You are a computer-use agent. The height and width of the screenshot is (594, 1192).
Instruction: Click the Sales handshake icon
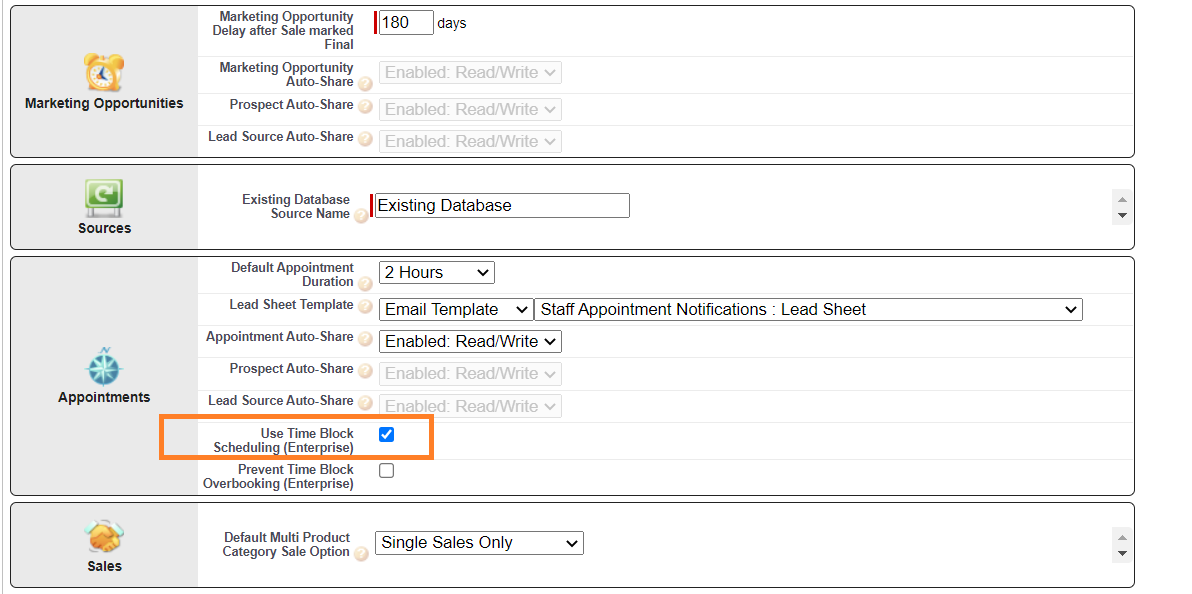(104, 538)
